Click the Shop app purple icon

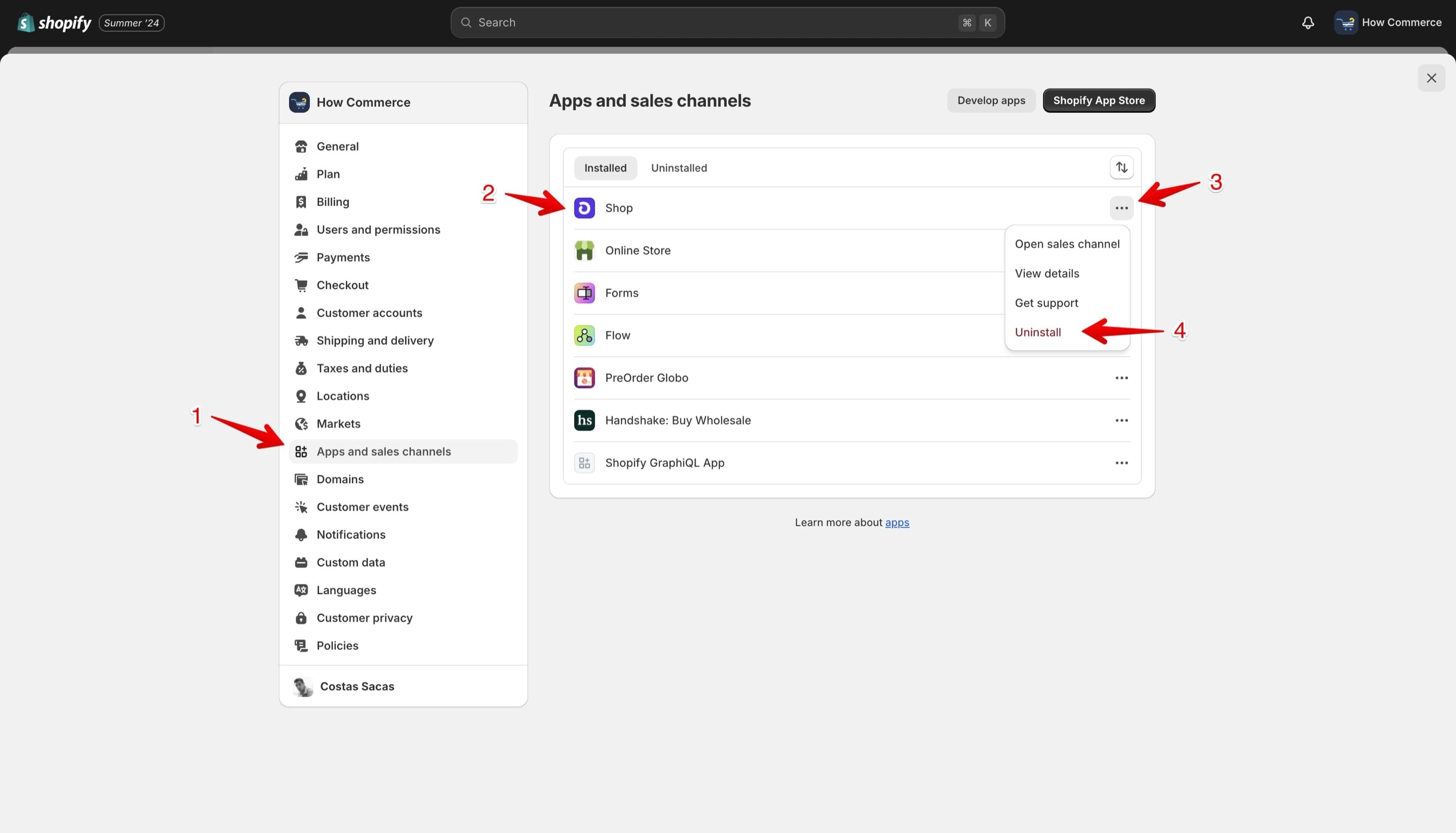coord(584,208)
